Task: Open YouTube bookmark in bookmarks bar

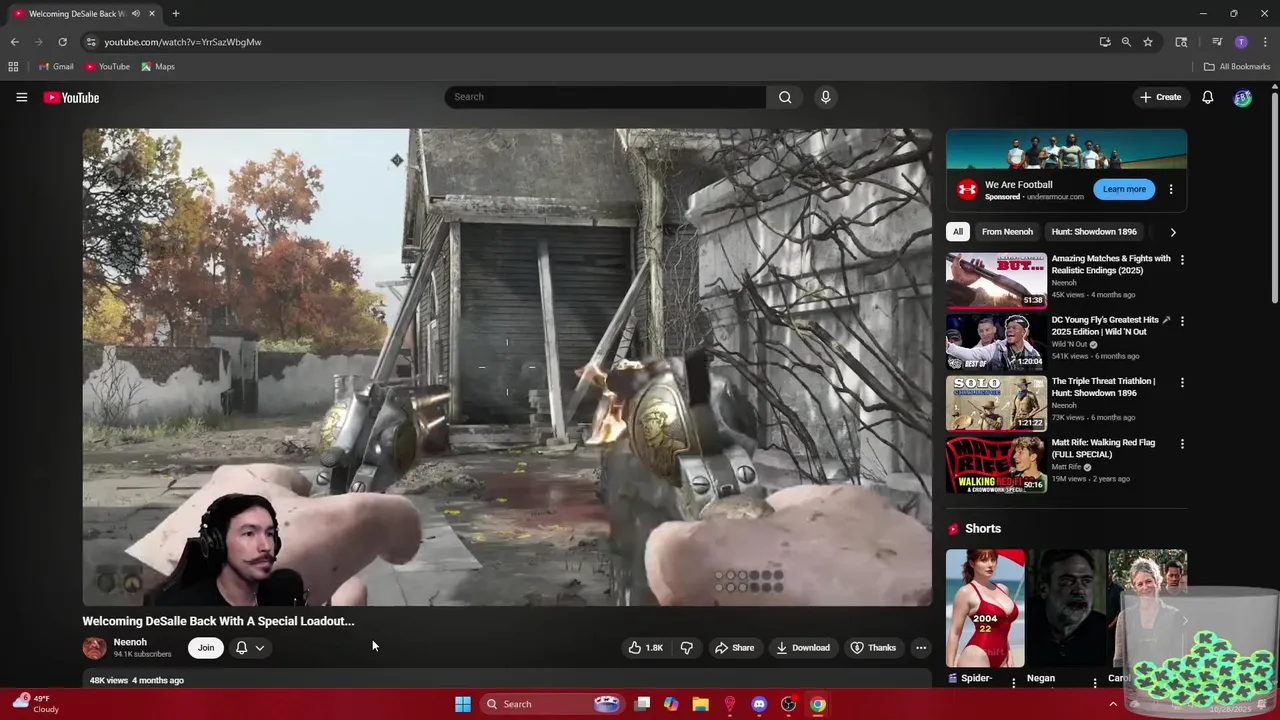Action: [x=107, y=67]
